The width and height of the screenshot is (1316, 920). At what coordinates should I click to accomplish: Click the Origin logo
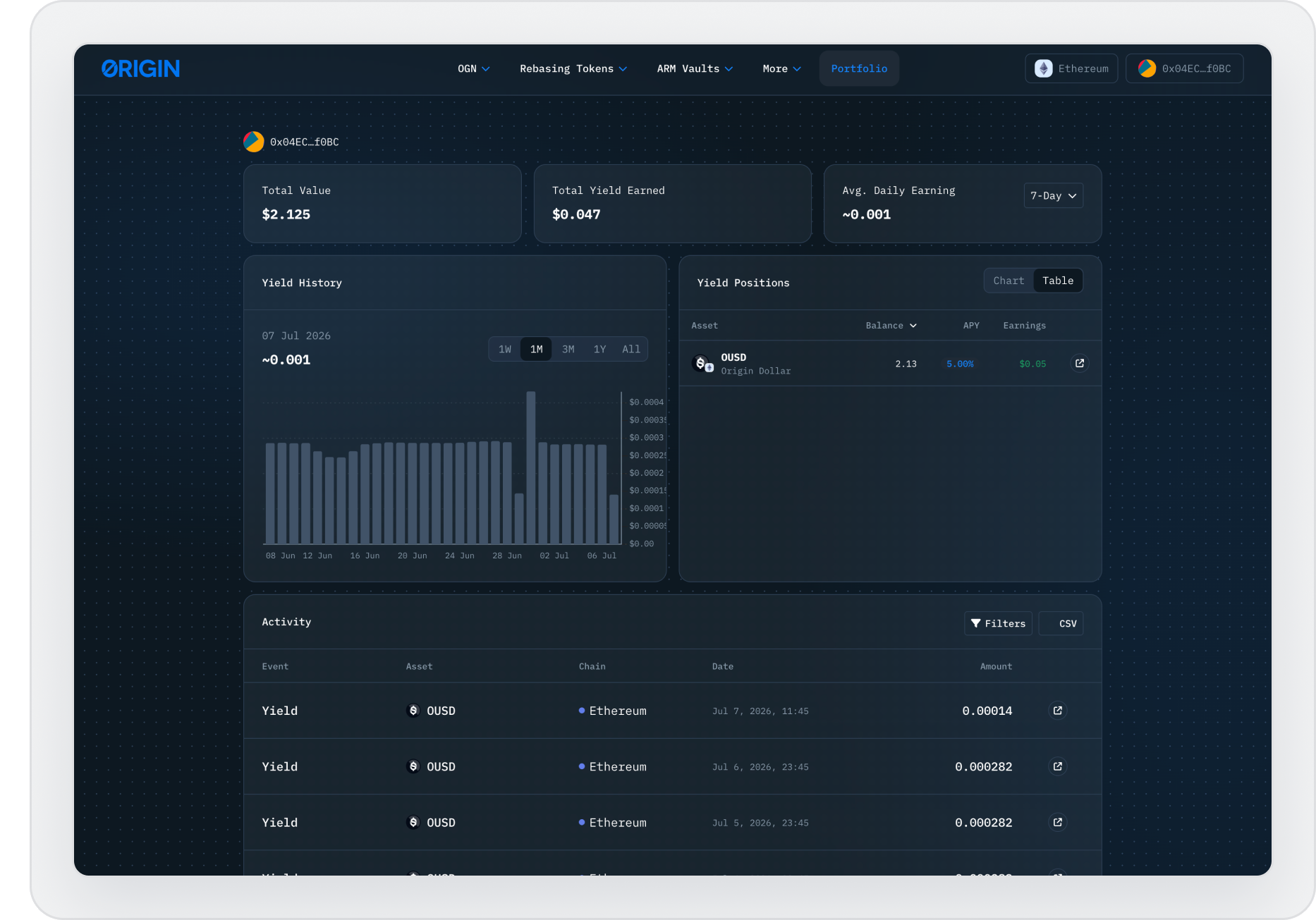pyautogui.click(x=140, y=68)
